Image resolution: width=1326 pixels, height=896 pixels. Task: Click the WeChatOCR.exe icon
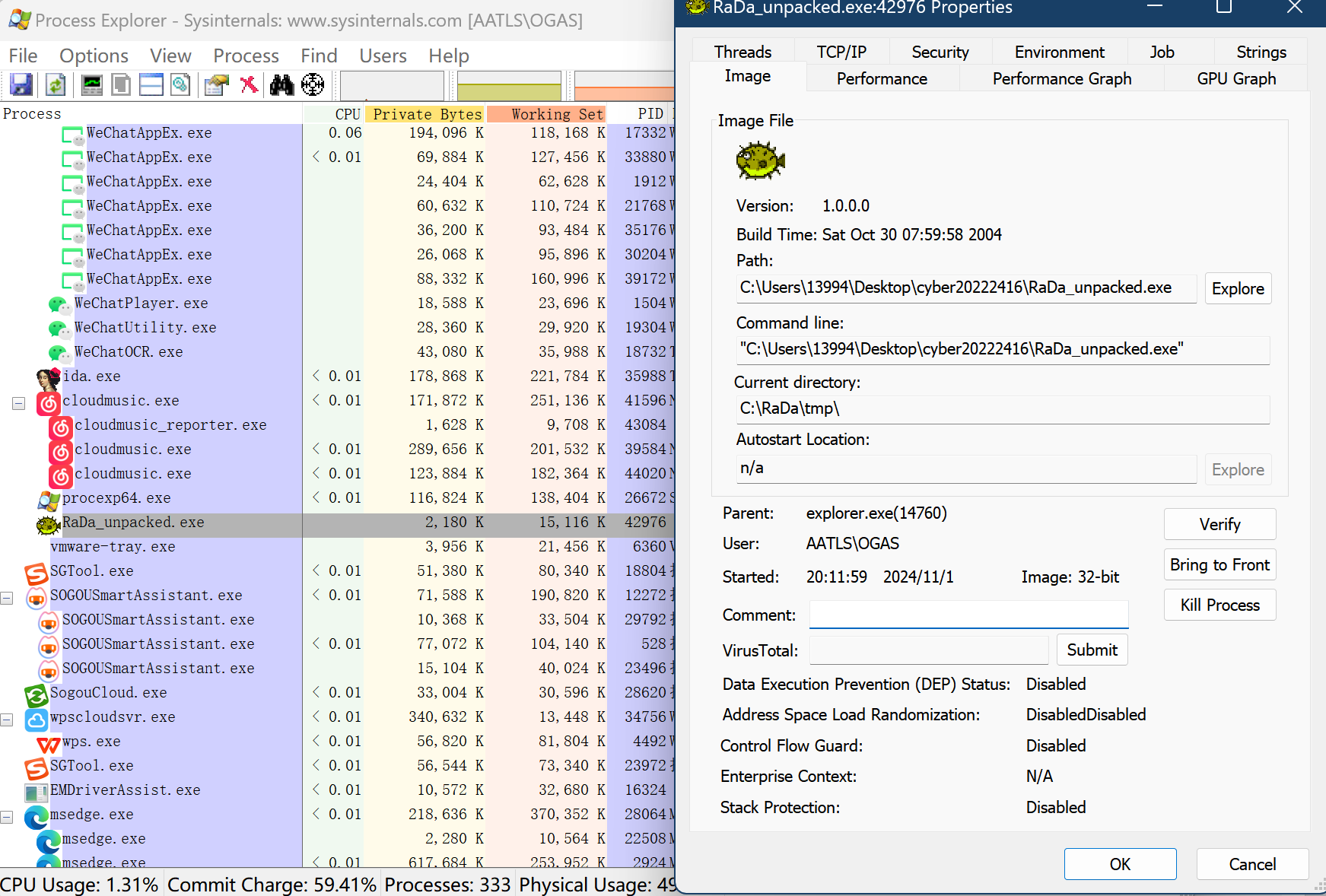click(59, 354)
